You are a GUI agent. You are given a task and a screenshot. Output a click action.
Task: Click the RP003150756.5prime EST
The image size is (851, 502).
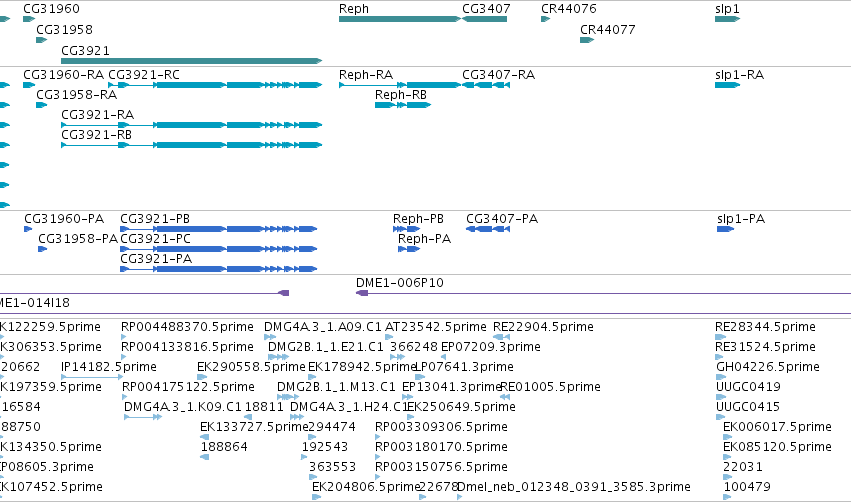click(441, 467)
